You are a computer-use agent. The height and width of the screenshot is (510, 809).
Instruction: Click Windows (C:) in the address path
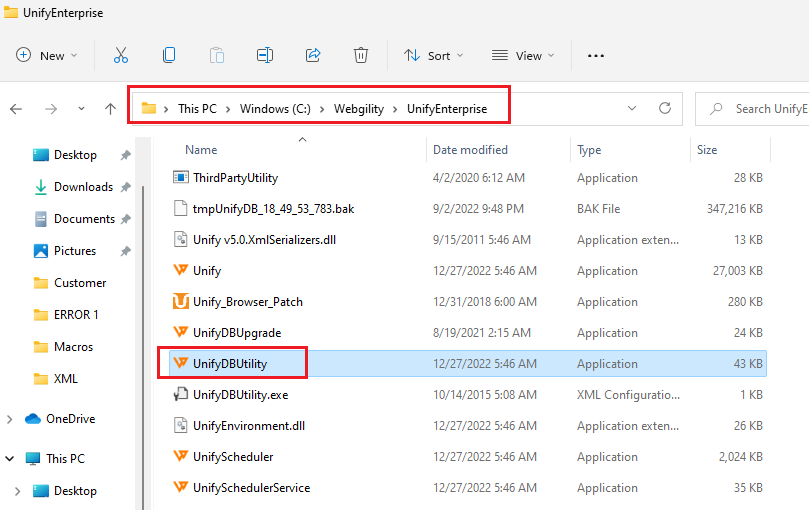(x=275, y=109)
